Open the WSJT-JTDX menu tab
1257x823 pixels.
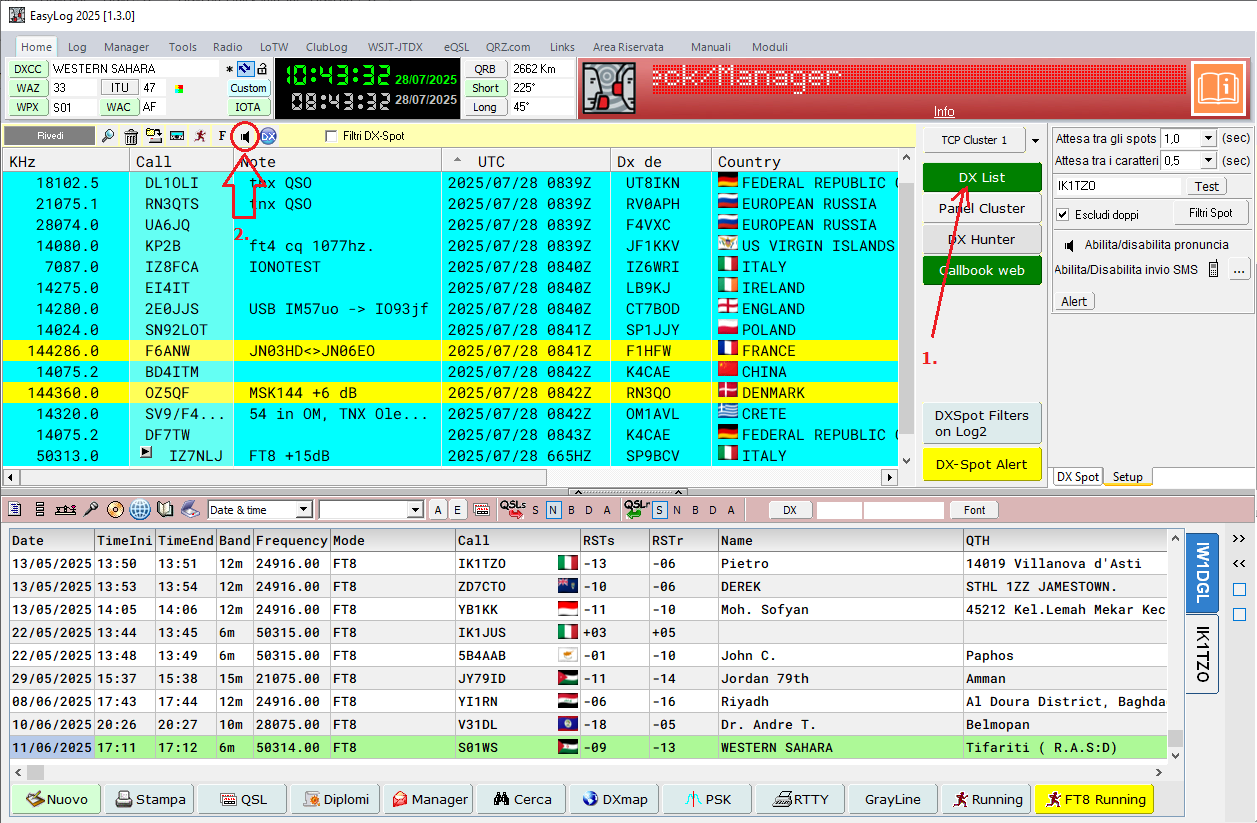[x=395, y=47]
